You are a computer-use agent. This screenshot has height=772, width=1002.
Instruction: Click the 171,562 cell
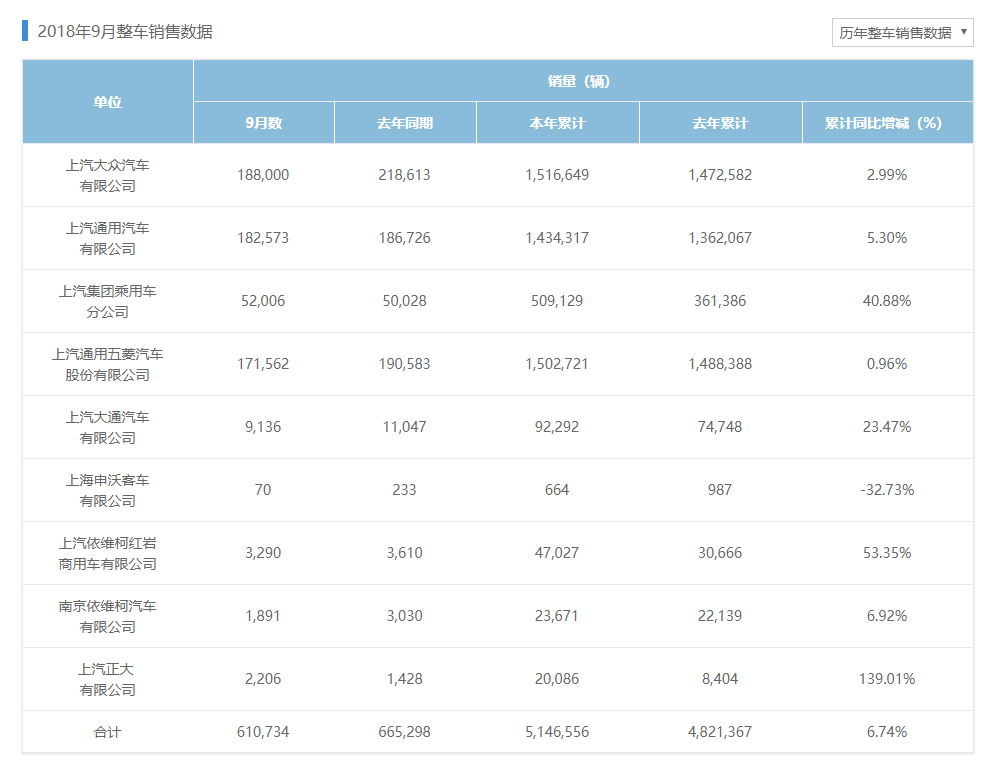pyautogui.click(x=263, y=364)
